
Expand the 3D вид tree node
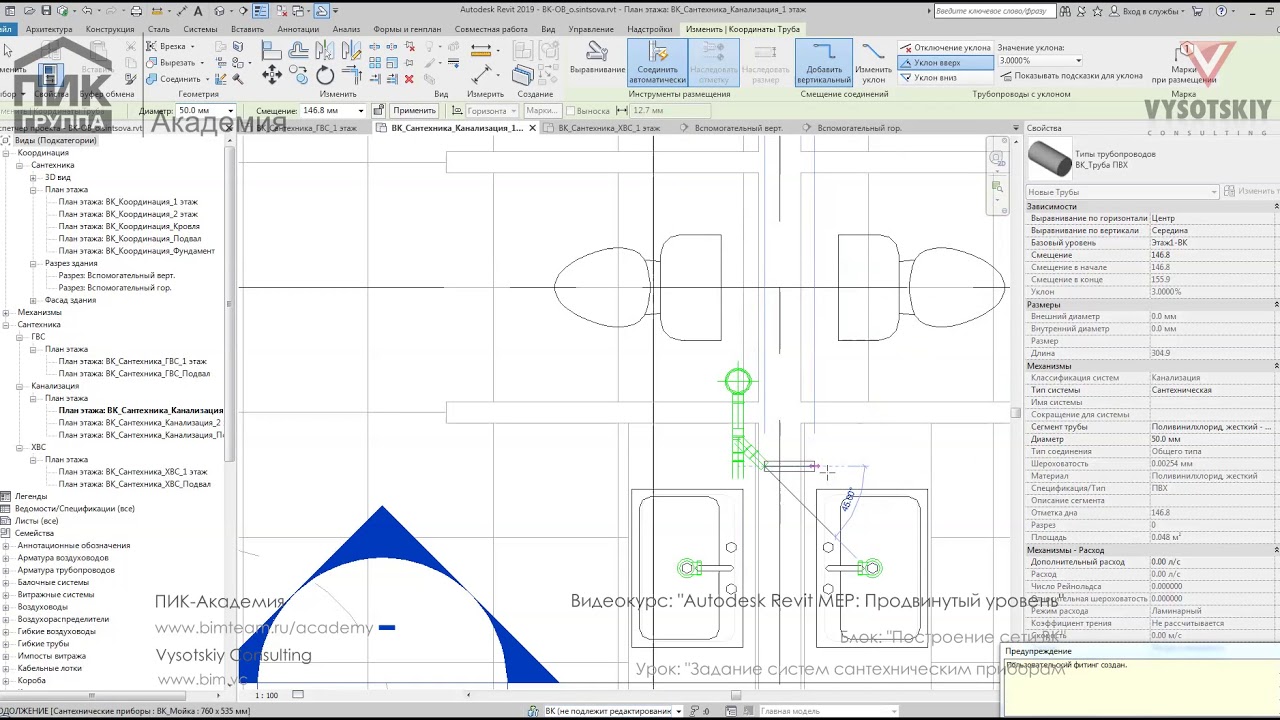click(33, 178)
